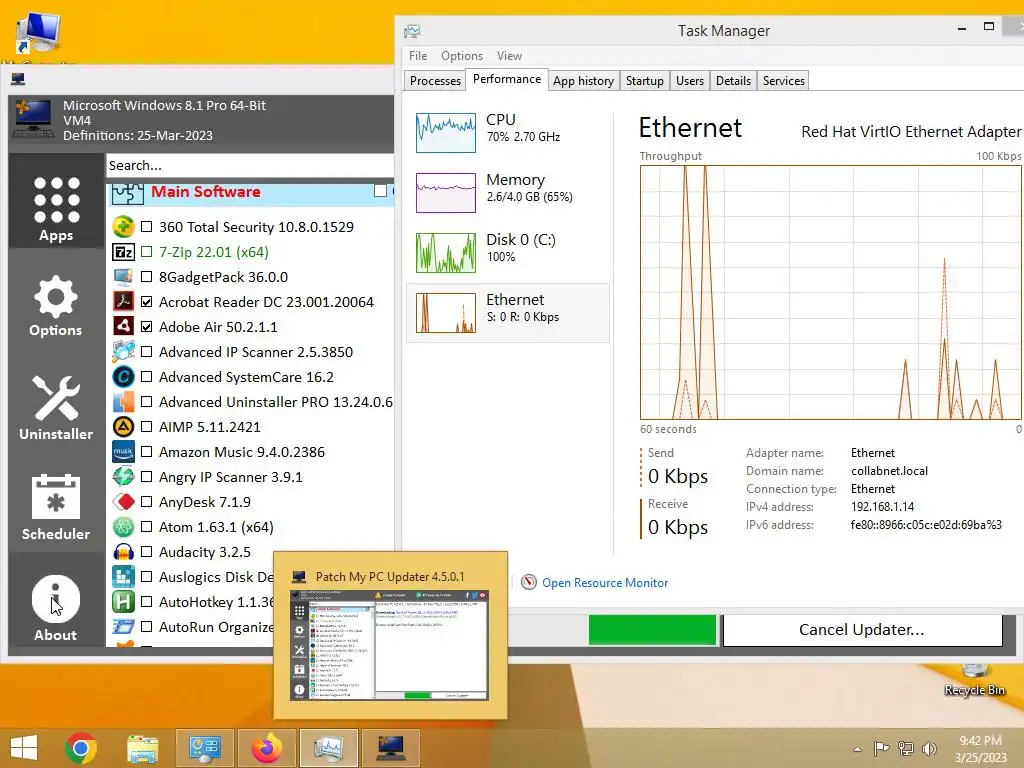Tick the AnyDesk 7.1.9 checkbox
Image resolution: width=1024 pixels, height=768 pixels.
(146, 502)
